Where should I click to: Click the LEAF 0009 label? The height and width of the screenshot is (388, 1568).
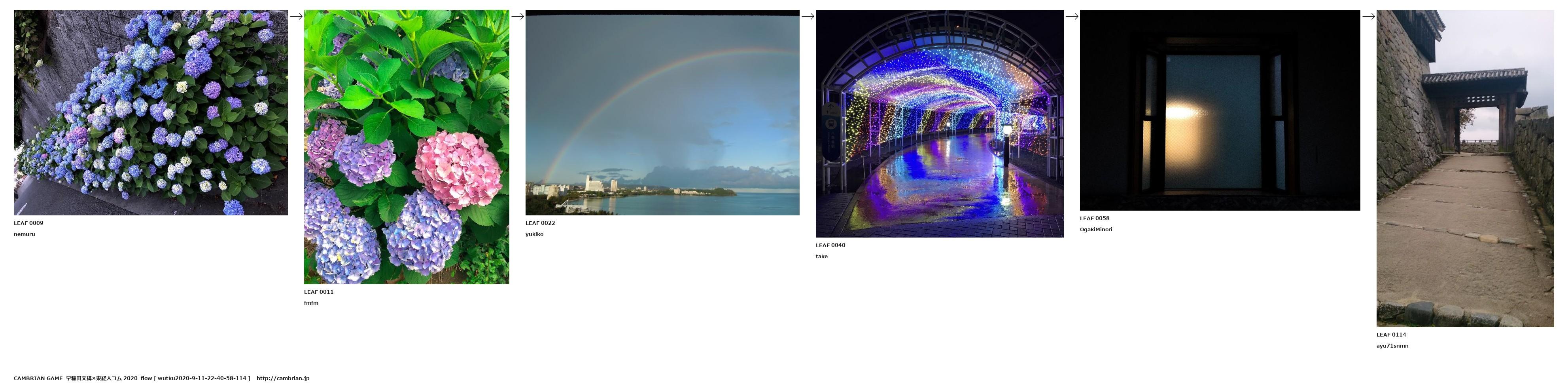[x=28, y=223]
